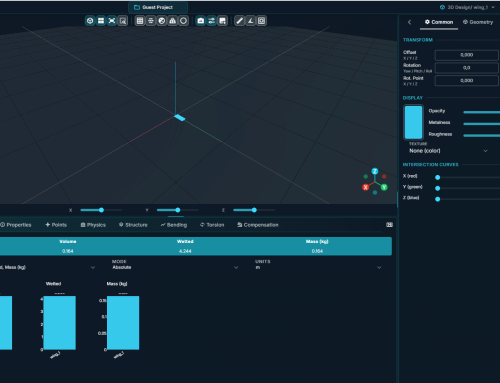Click the circle outline icon in toolbar
The image size is (500, 383).
[x=183, y=21]
